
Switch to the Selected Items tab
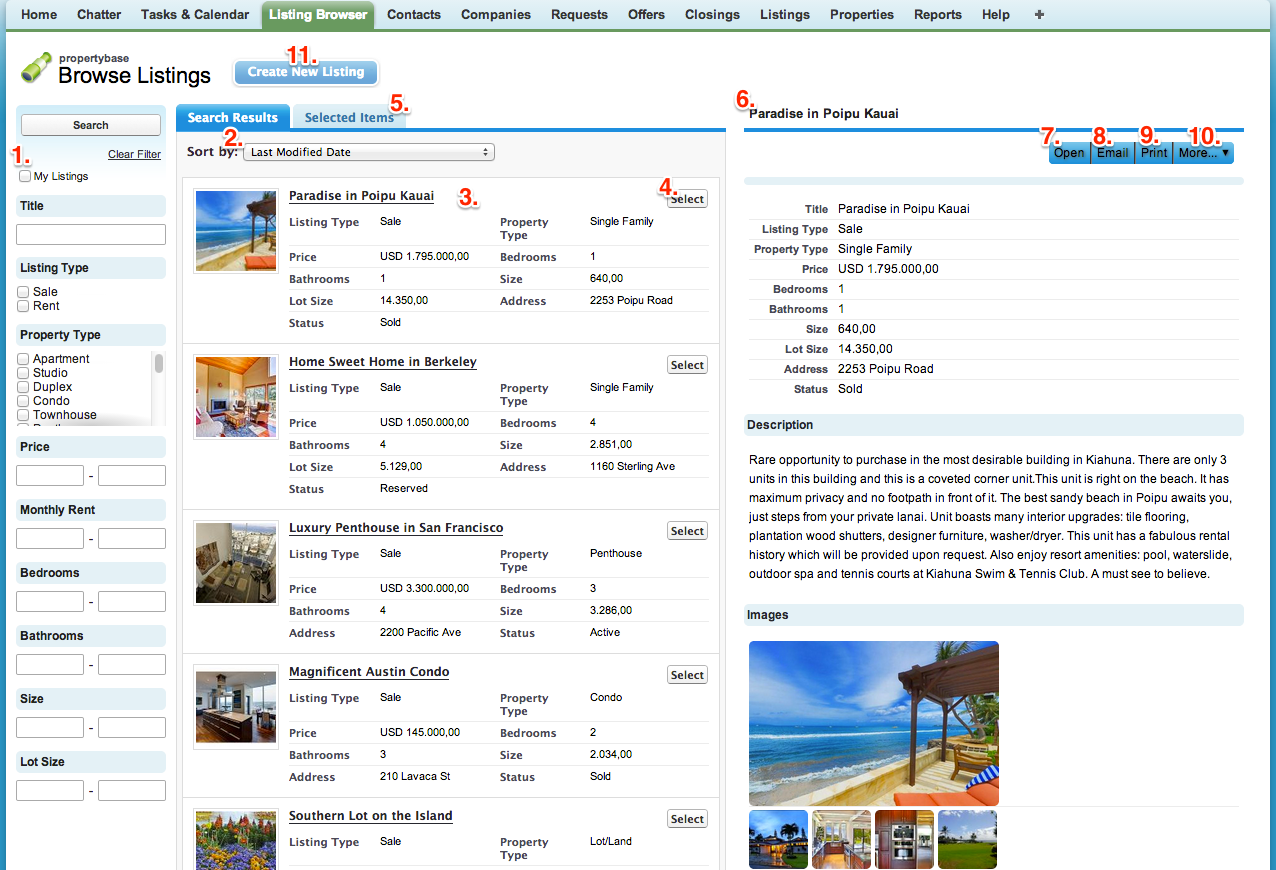[348, 116]
